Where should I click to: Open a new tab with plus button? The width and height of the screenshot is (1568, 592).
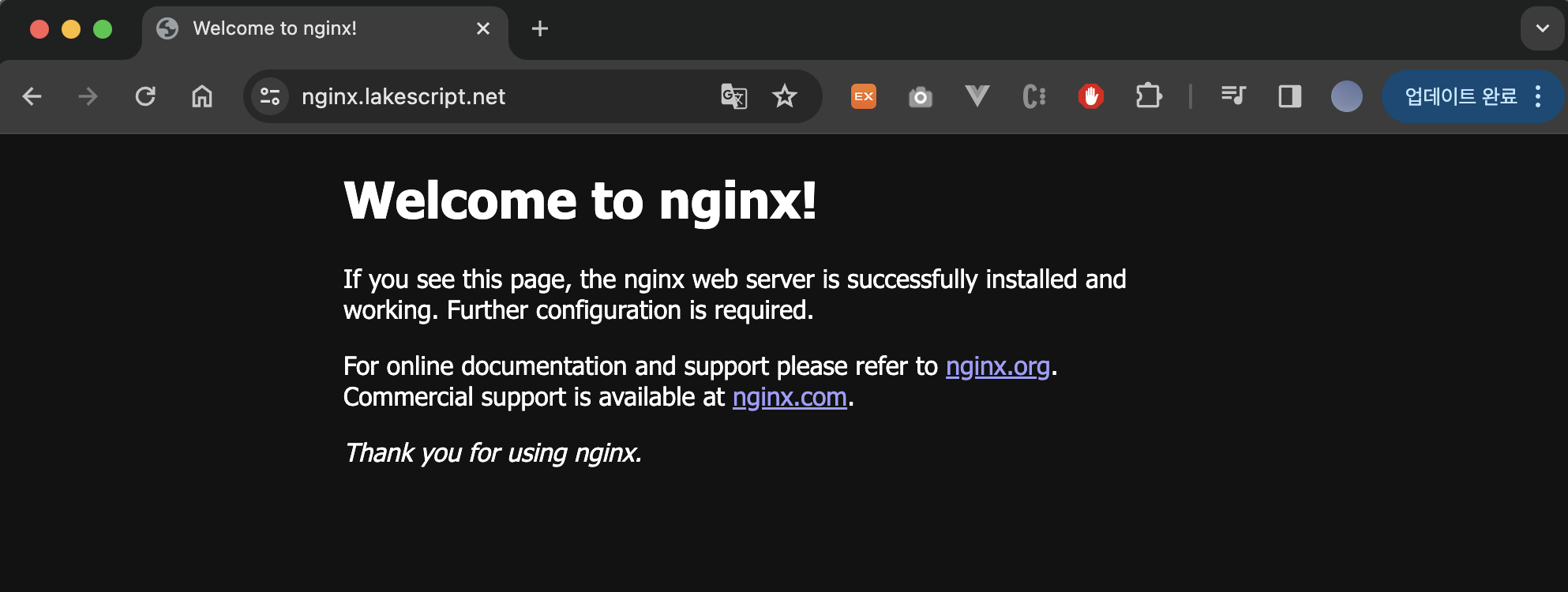pyautogui.click(x=540, y=28)
